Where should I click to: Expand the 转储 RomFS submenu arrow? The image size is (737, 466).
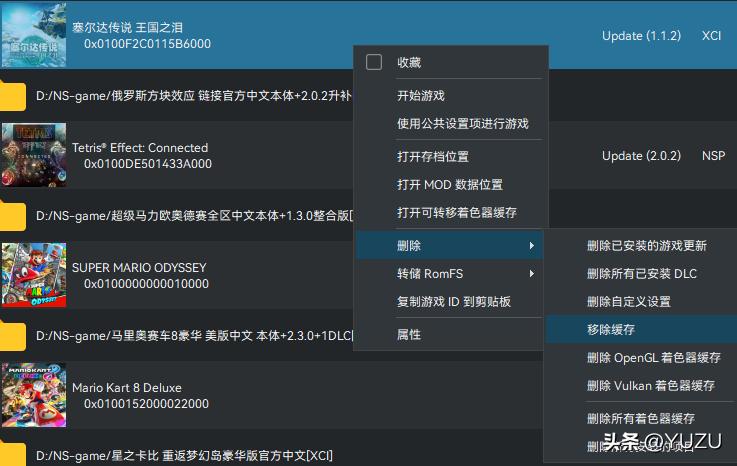pos(531,274)
